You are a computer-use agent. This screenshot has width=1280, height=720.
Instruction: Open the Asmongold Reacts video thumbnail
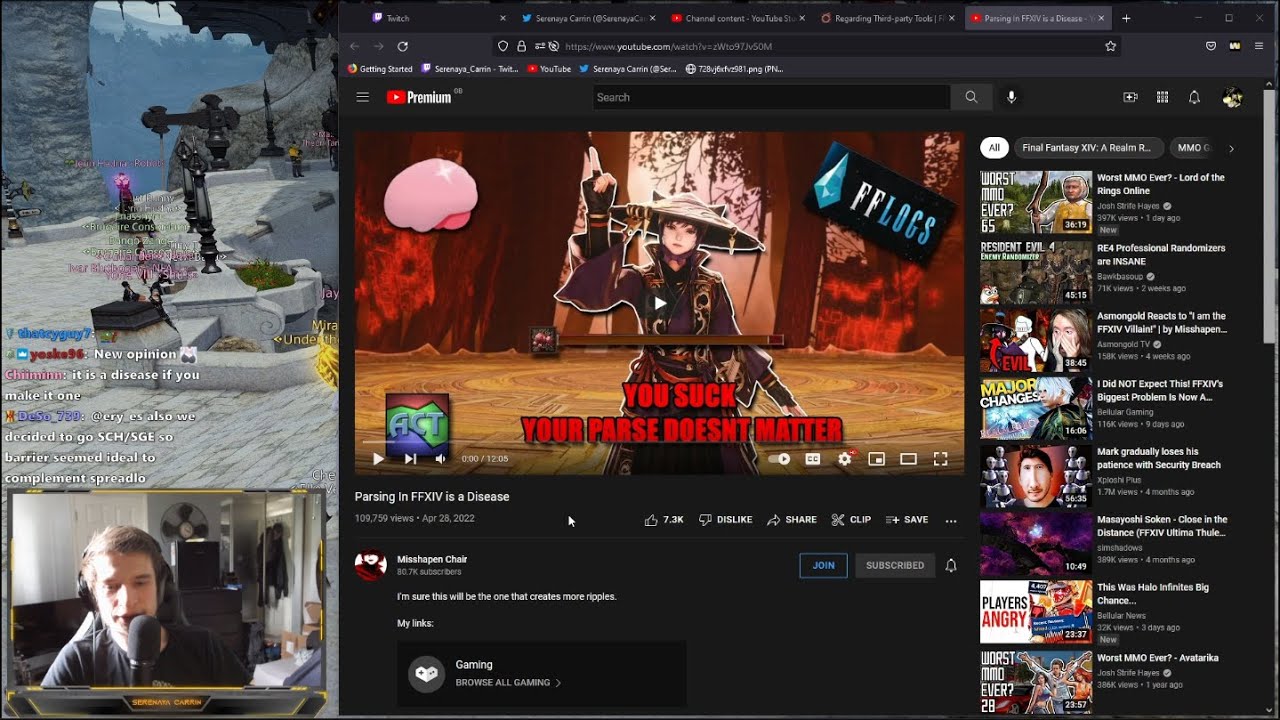point(1036,339)
